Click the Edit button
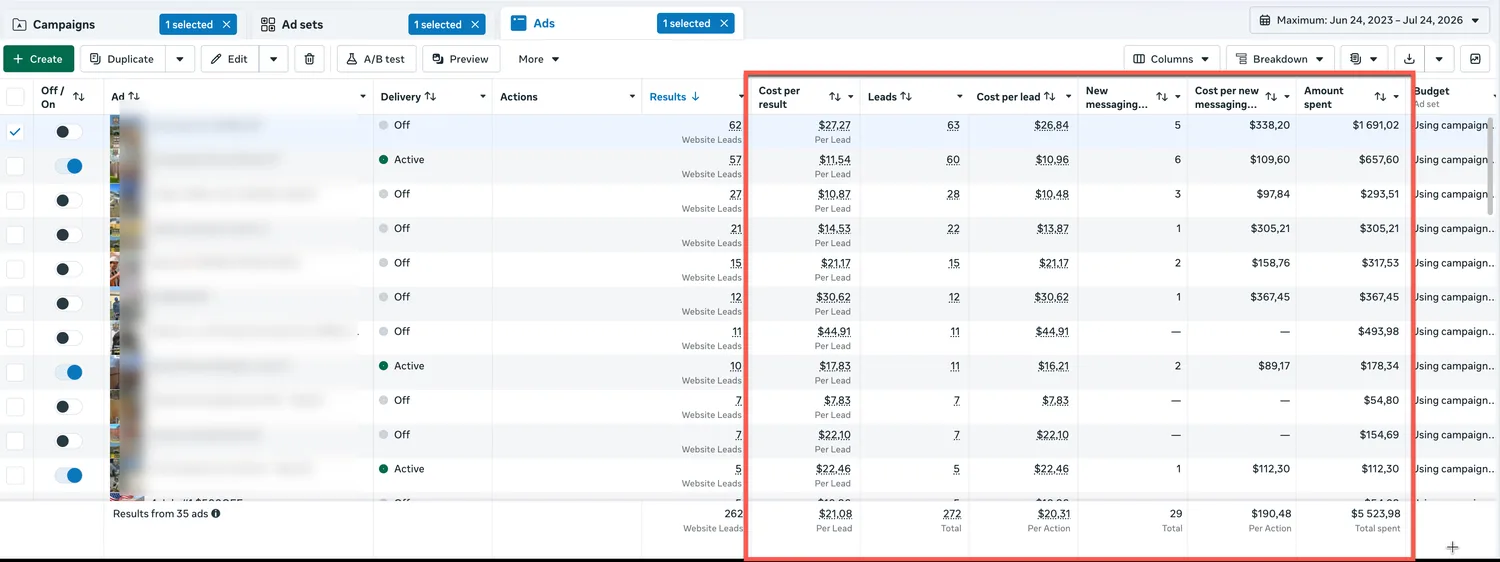The image size is (1500, 562). pyautogui.click(x=230, y=59)
